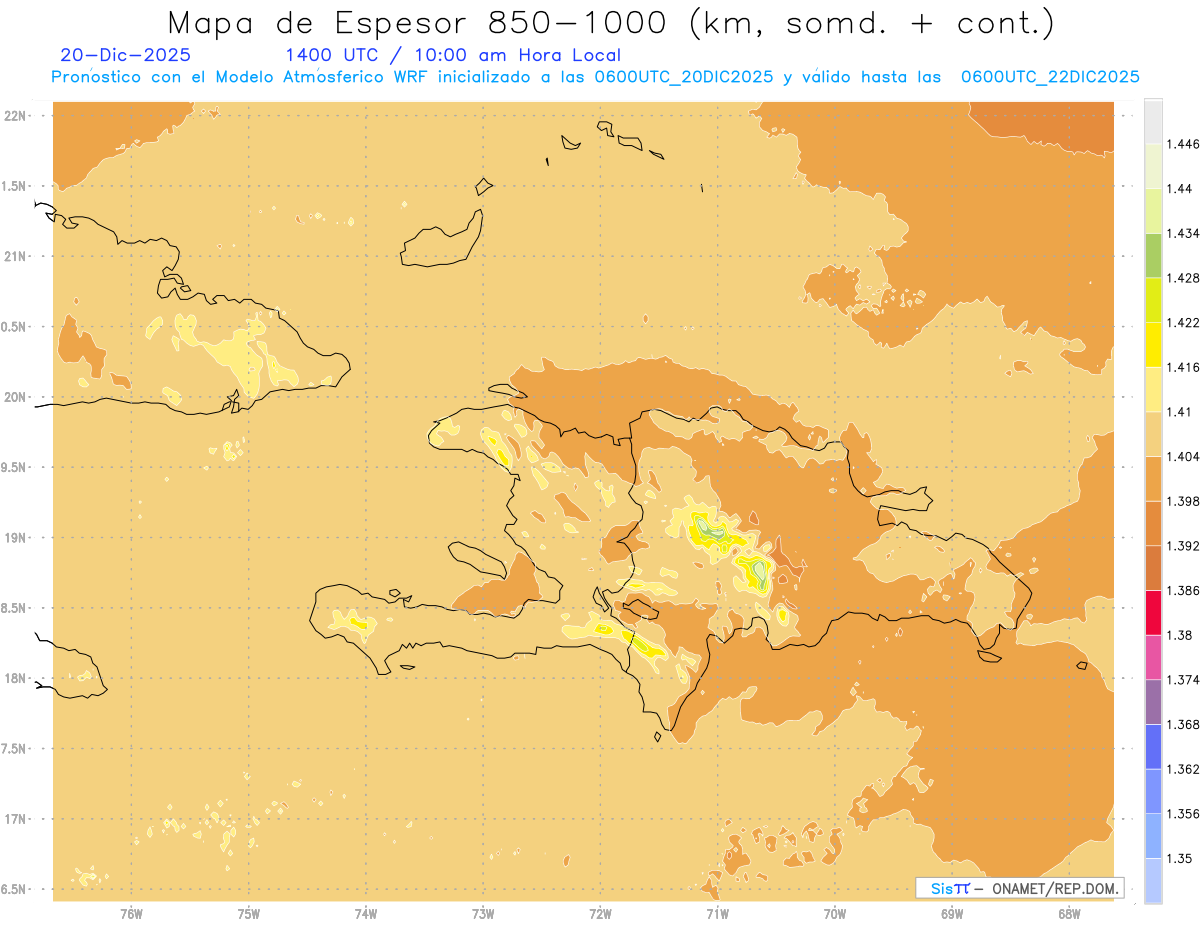Click the '21N' latitude label
The image size is (1200, 927).
pos(15,257)
